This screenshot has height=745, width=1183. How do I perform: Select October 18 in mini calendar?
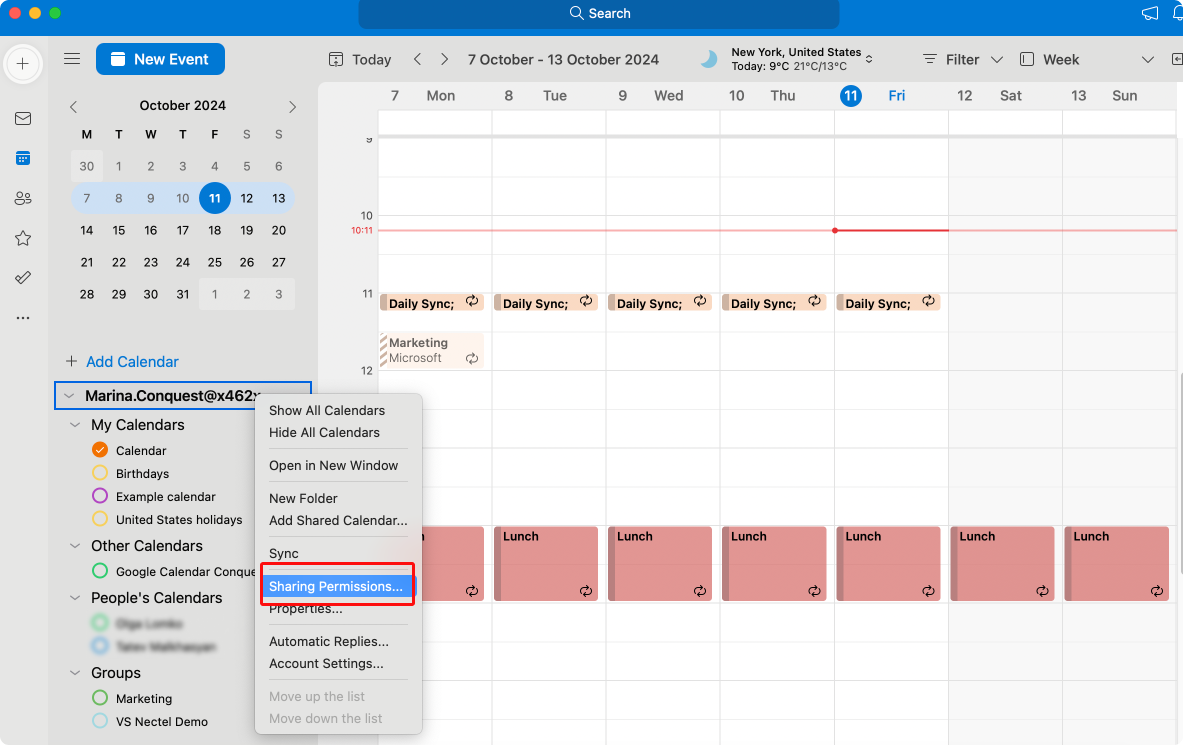click(x=214, y=230)
